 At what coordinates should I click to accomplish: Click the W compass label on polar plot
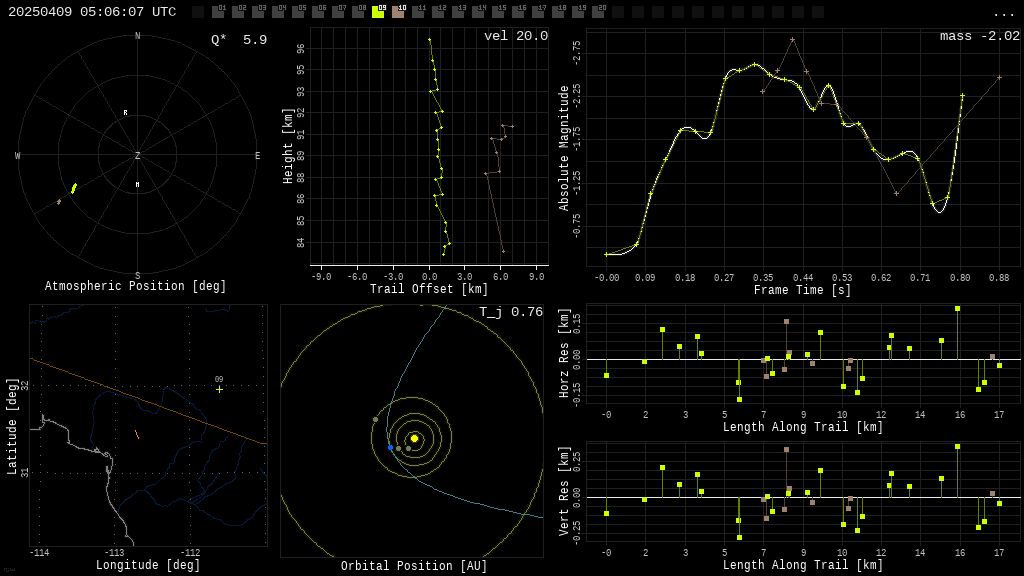(x=18, y=155)
